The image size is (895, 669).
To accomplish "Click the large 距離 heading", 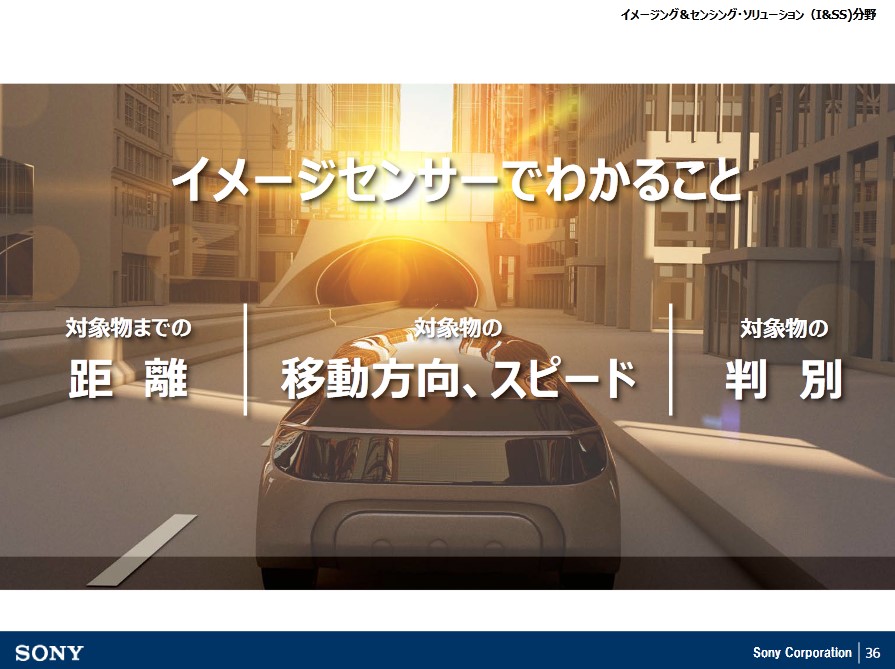I will coord(128,380).
